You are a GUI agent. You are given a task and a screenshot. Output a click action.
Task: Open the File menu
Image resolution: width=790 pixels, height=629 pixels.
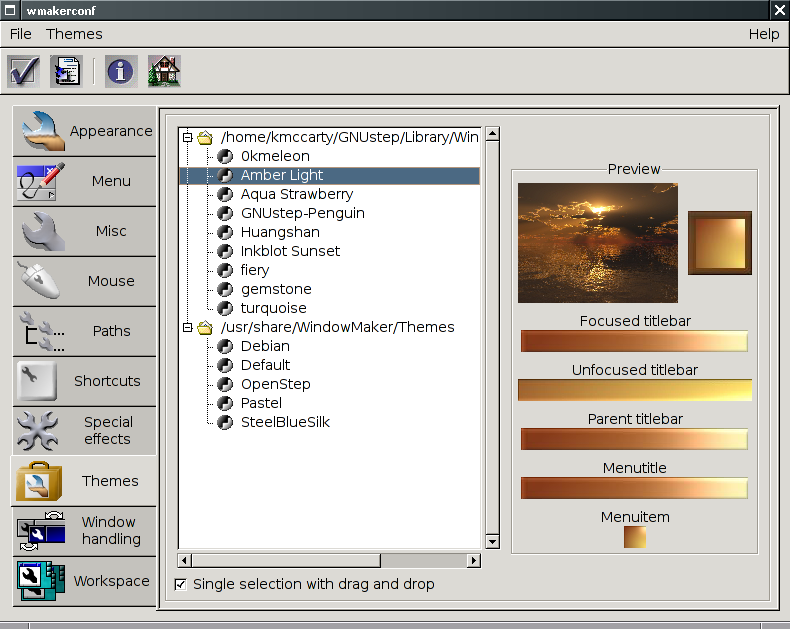pyautogui.click(x=21, y=34)
